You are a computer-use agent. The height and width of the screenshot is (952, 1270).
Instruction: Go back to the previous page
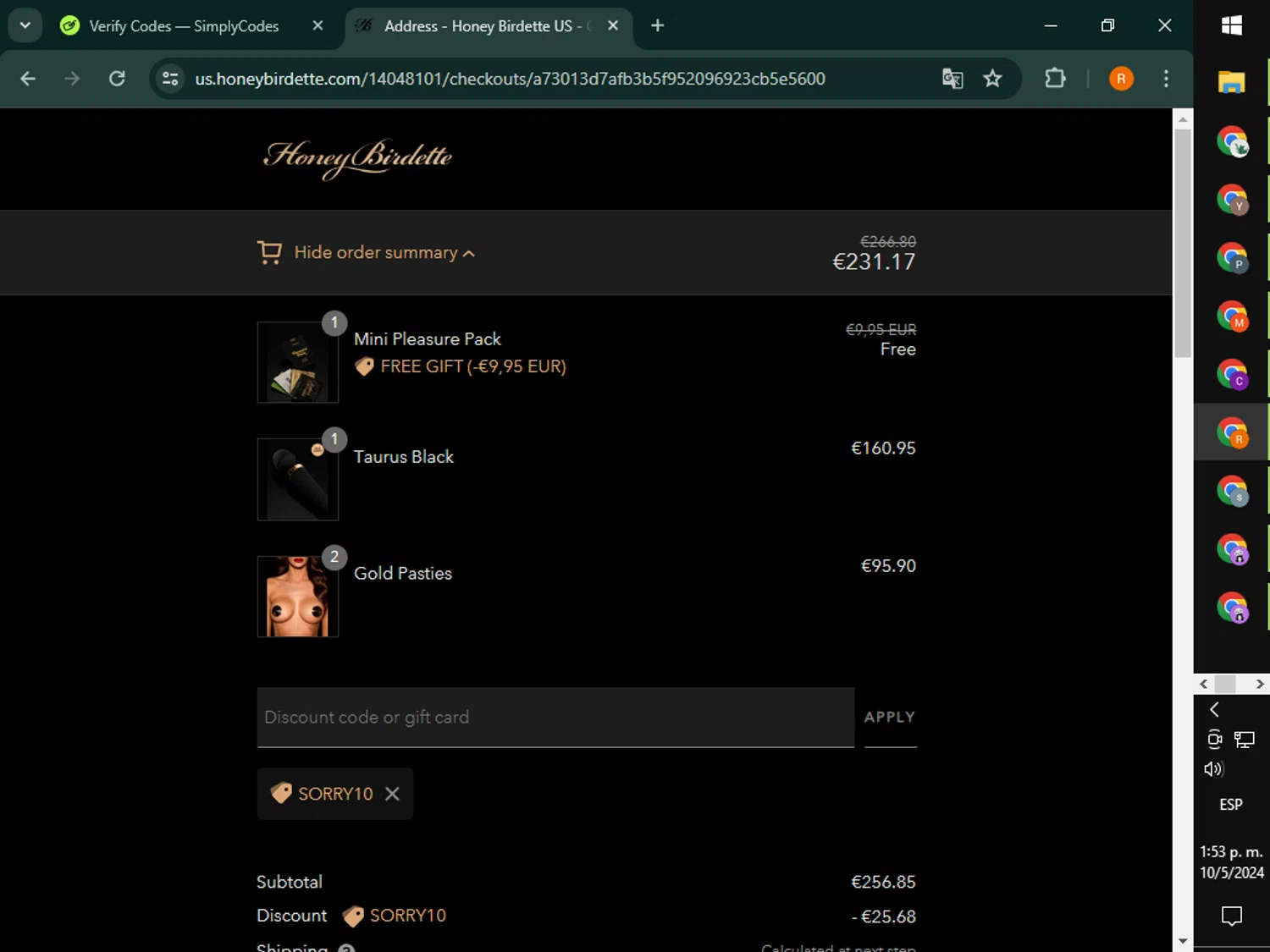[x=28, y=79]
